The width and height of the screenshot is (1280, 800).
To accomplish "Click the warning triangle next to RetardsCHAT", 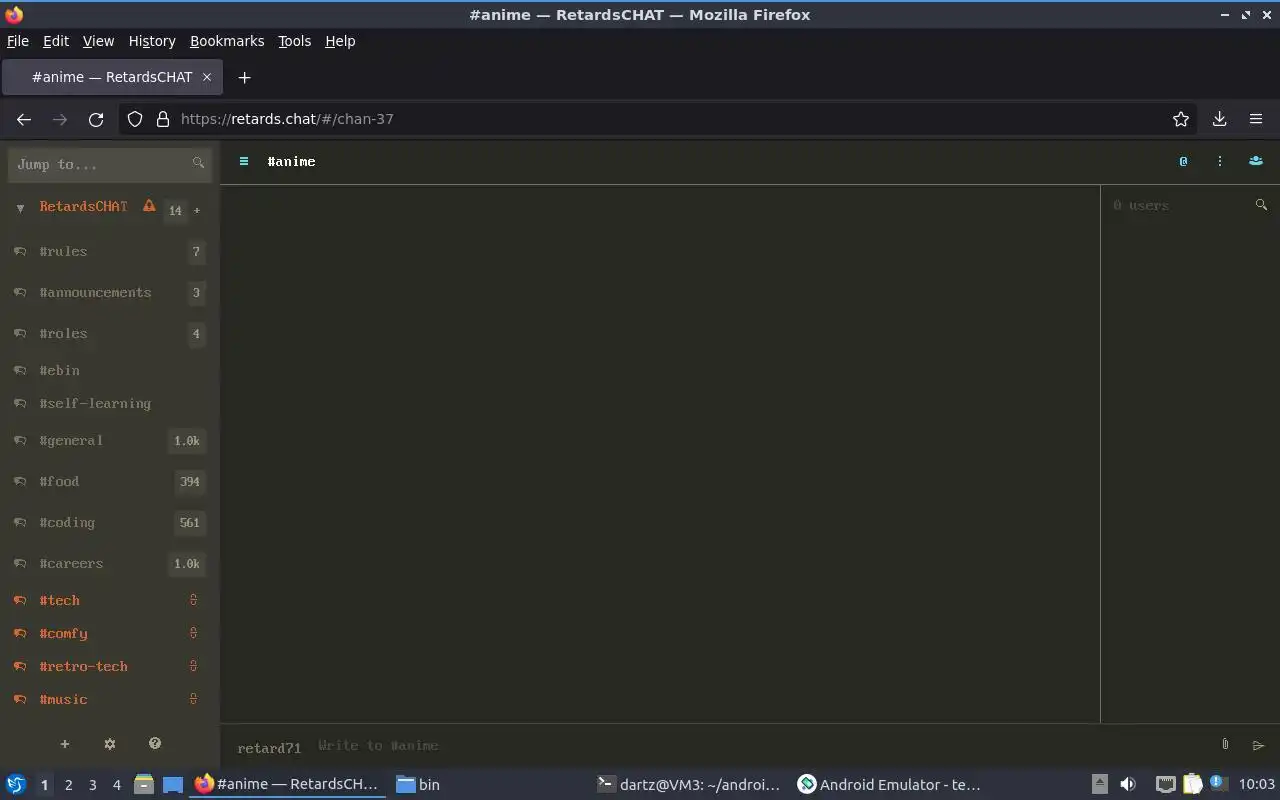I will [149, 206].
